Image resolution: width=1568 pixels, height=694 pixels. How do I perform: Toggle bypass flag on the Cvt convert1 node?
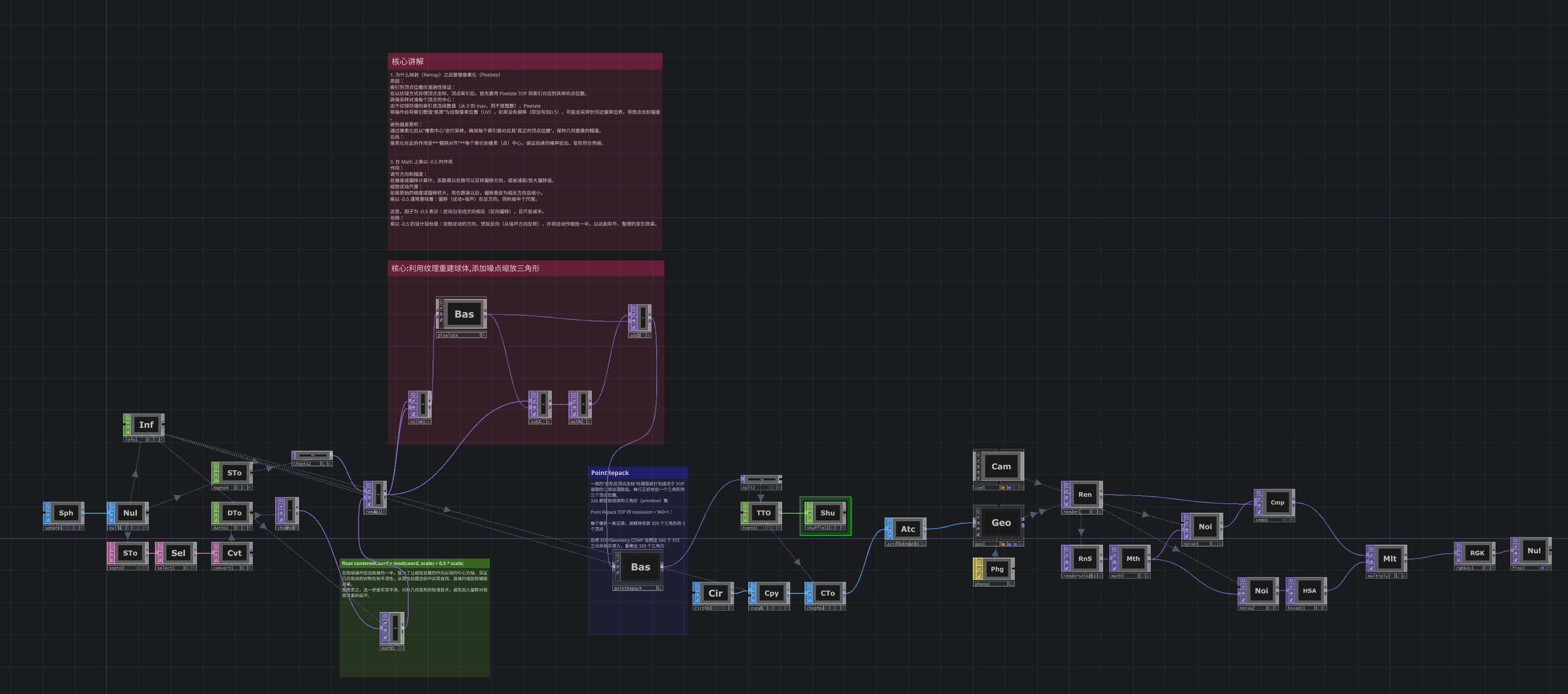217,555
